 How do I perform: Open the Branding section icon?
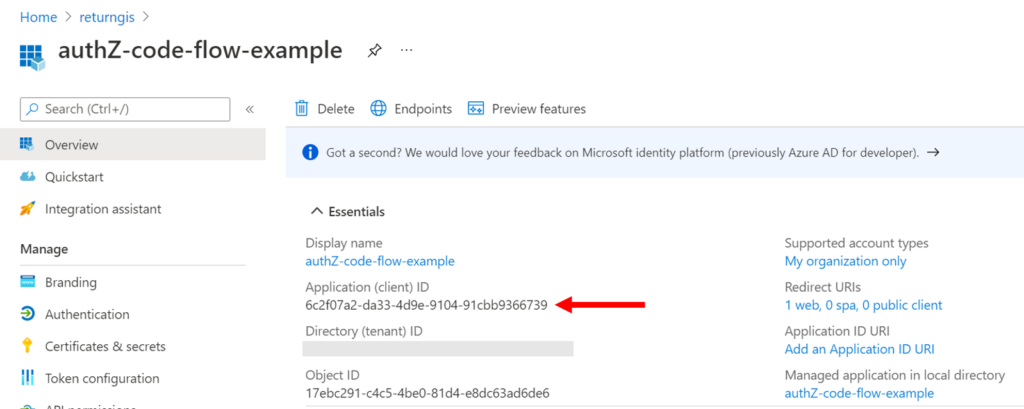27,282
